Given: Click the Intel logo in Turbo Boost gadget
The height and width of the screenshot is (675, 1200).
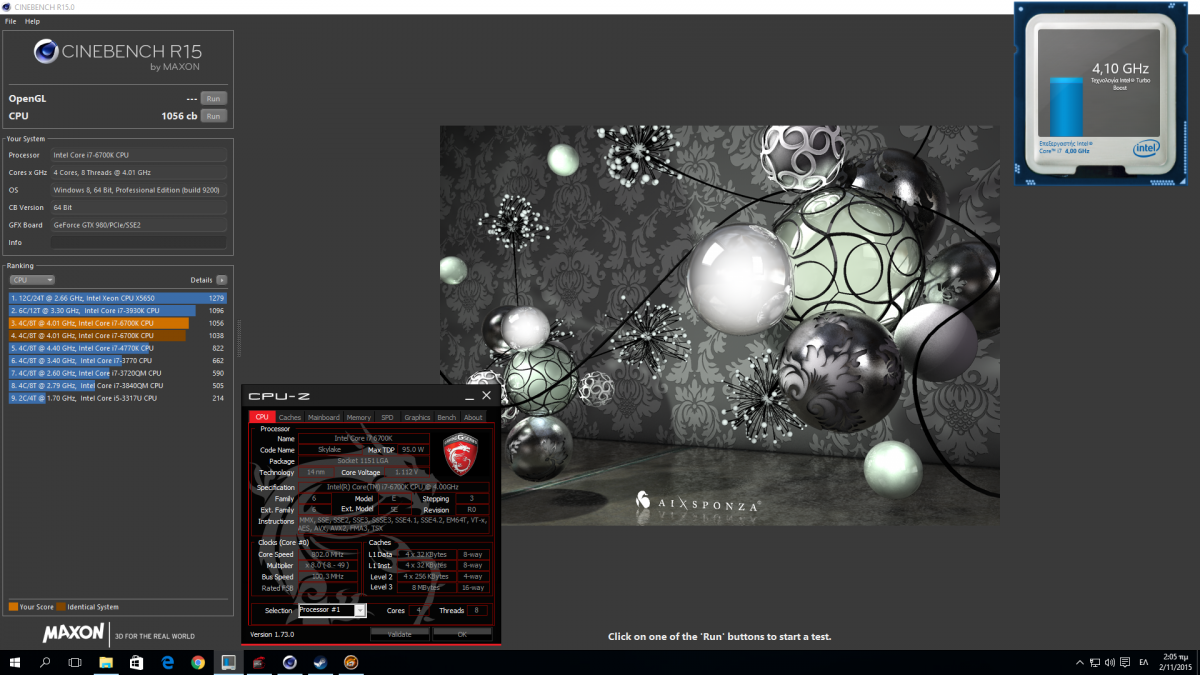Looking at the screenshot, I should pyautogui.click(x=1146, y=148).
